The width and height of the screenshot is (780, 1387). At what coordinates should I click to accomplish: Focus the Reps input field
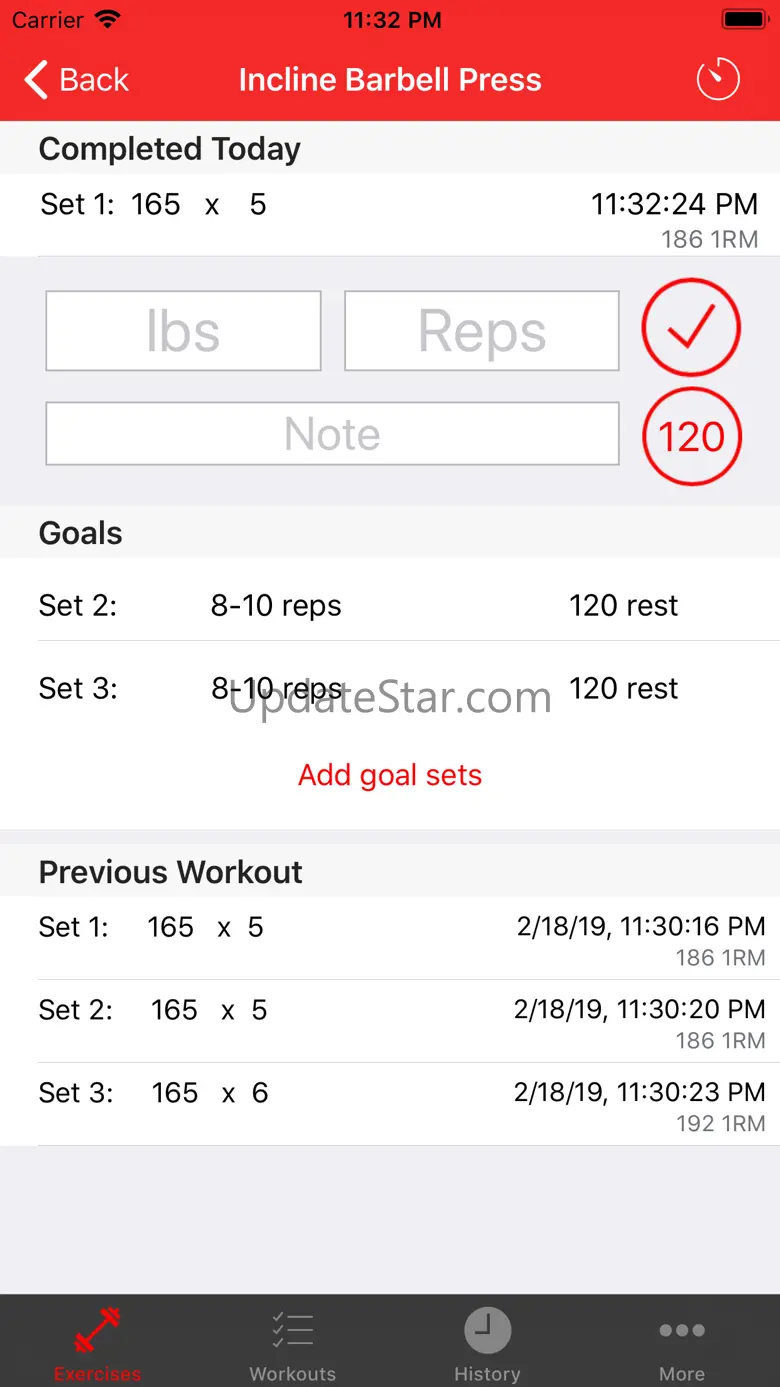click(x=481, y=331)
